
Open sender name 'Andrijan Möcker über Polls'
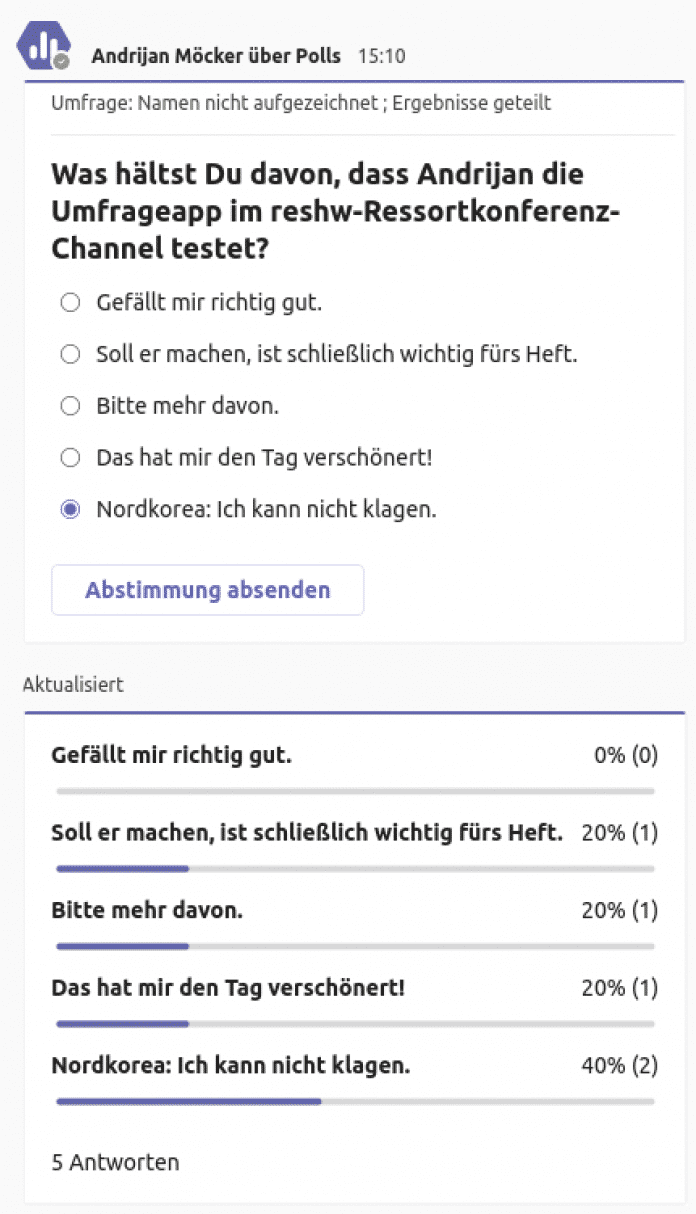click(x=216, y=56)
